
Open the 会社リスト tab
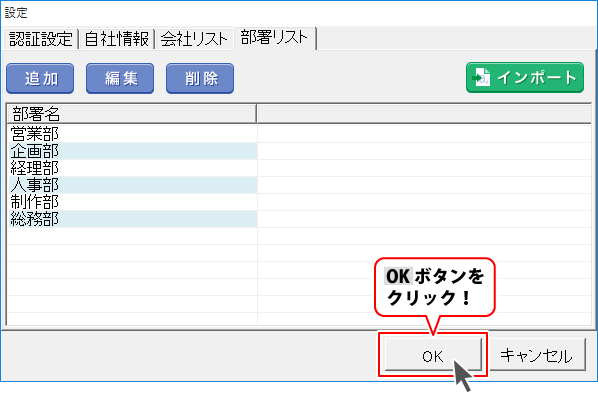pyautogui.click(x=194, y=39)
